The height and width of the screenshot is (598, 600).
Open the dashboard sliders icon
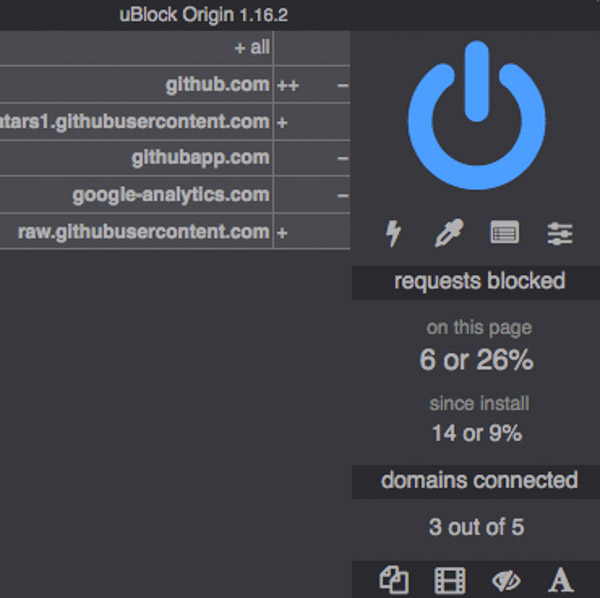[x=560, y=234]
